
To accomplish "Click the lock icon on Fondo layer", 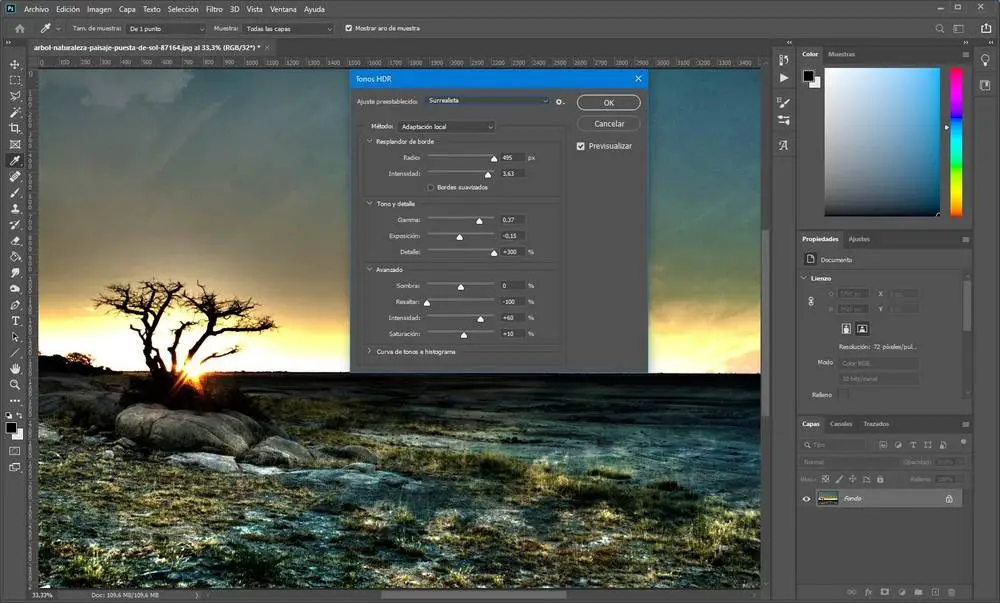I will (949, 498).
